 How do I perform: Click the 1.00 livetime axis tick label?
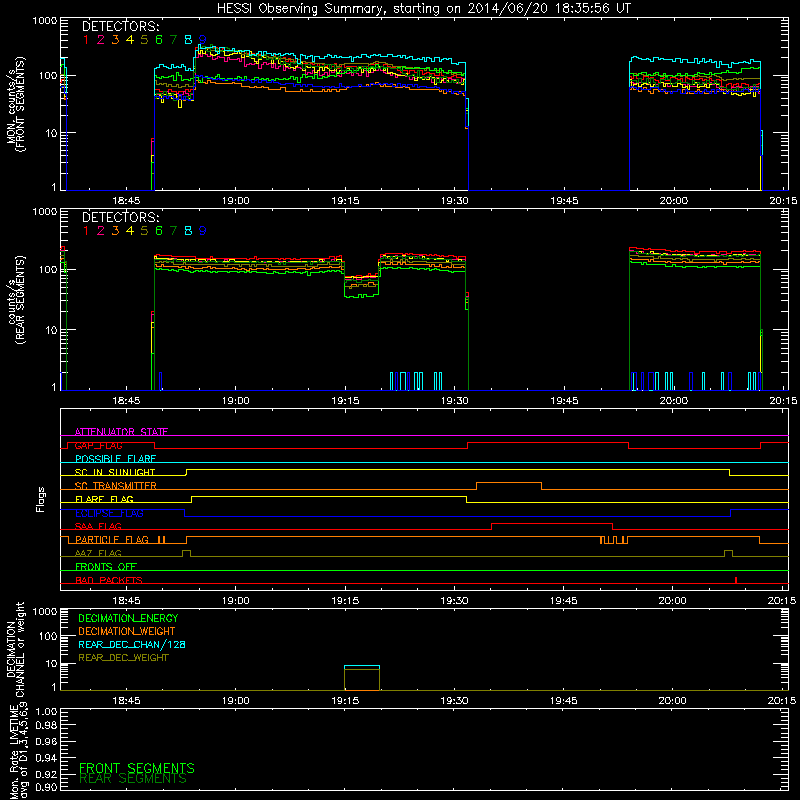tap(46, 712)
